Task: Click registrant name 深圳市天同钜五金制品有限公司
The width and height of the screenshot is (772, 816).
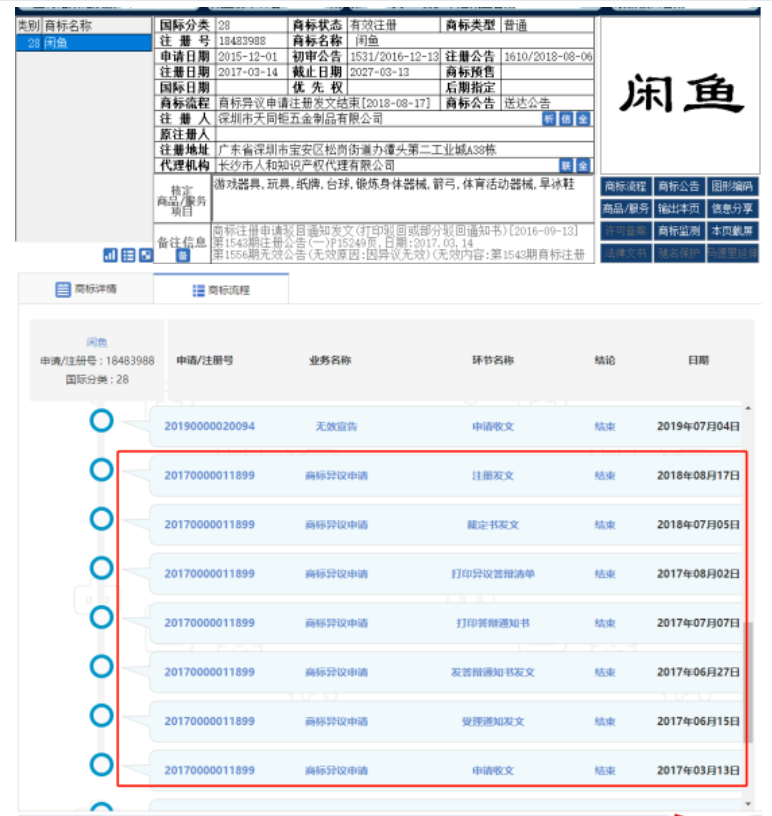Action: point(300,119)
